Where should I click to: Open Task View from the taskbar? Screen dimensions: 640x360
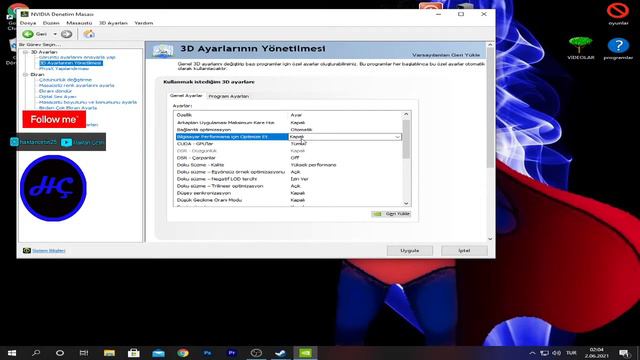pyautogui.click(x=84, y=353)
